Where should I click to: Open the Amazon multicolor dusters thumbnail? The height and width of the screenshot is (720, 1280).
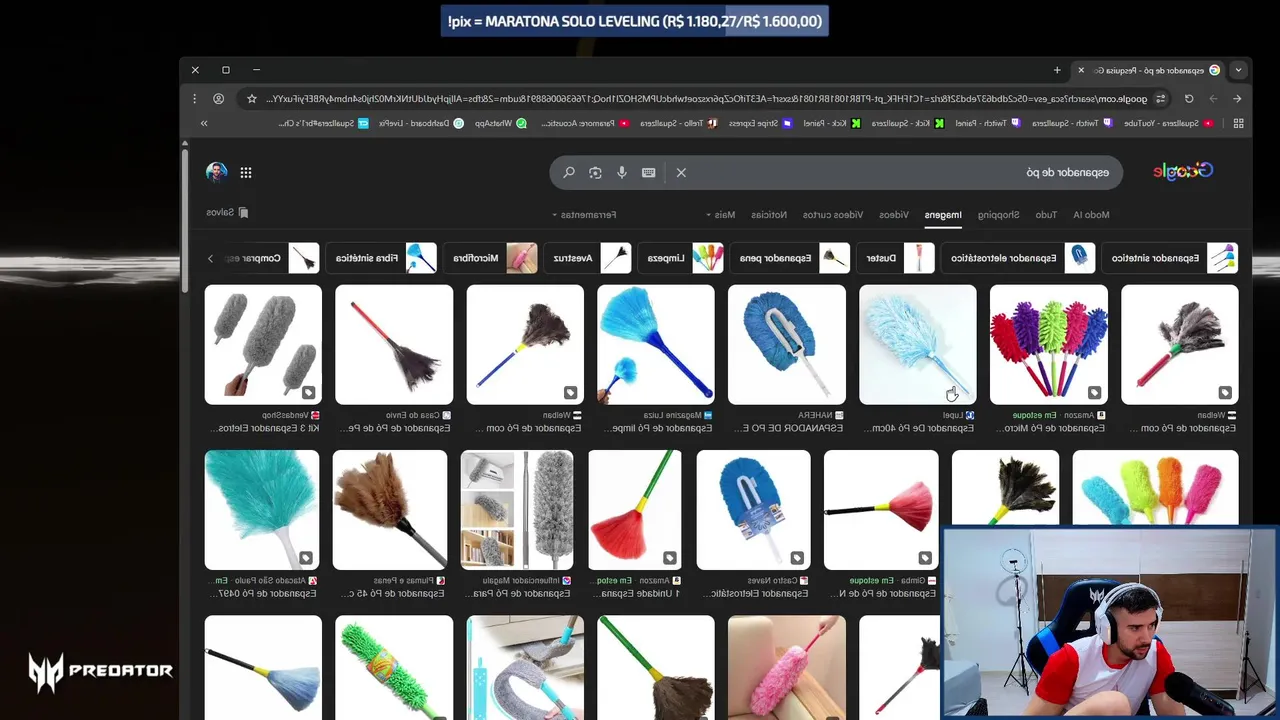tap(1049, 344)
